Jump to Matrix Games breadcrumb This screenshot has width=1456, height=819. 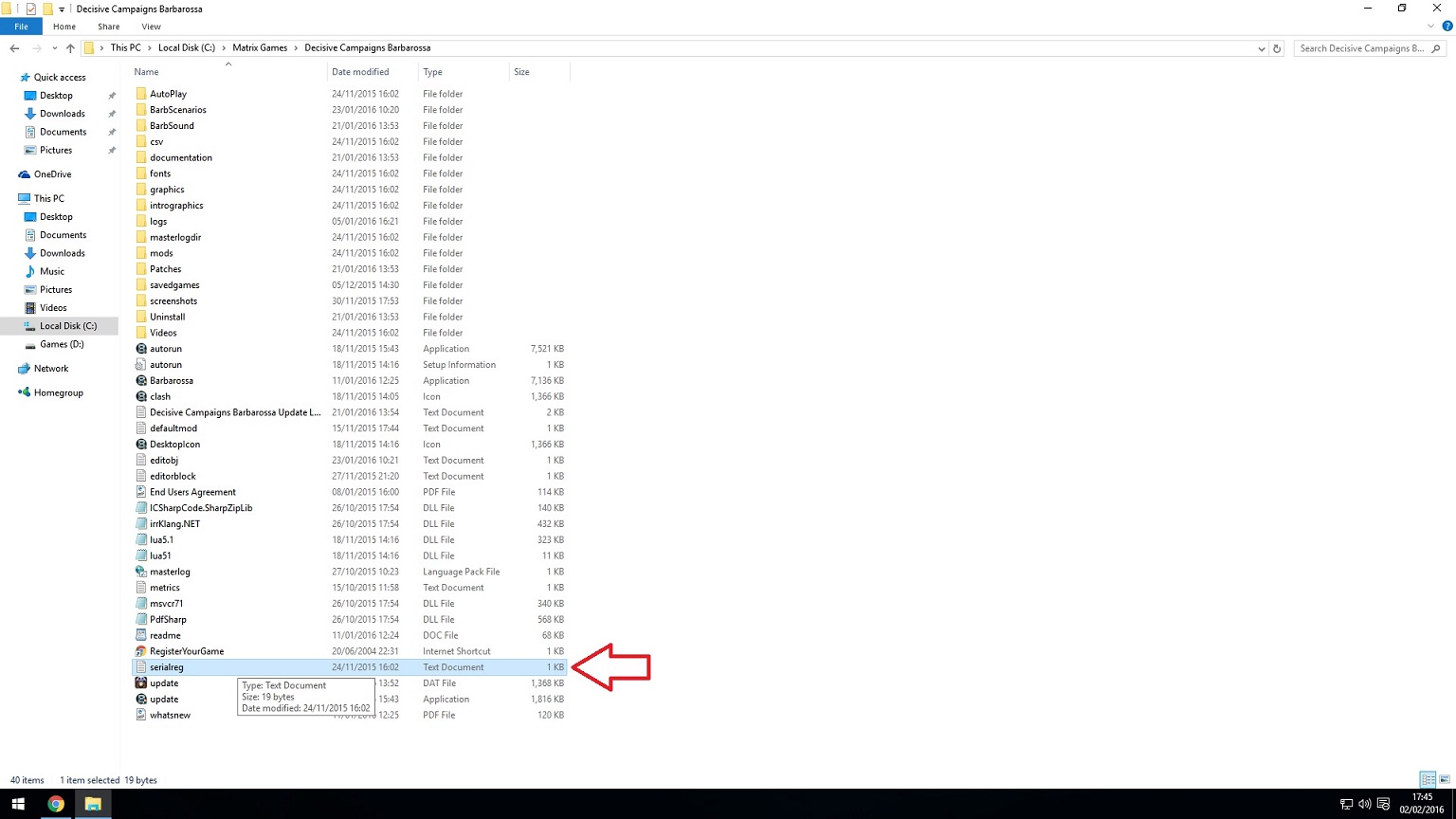[x=260, y=48]
